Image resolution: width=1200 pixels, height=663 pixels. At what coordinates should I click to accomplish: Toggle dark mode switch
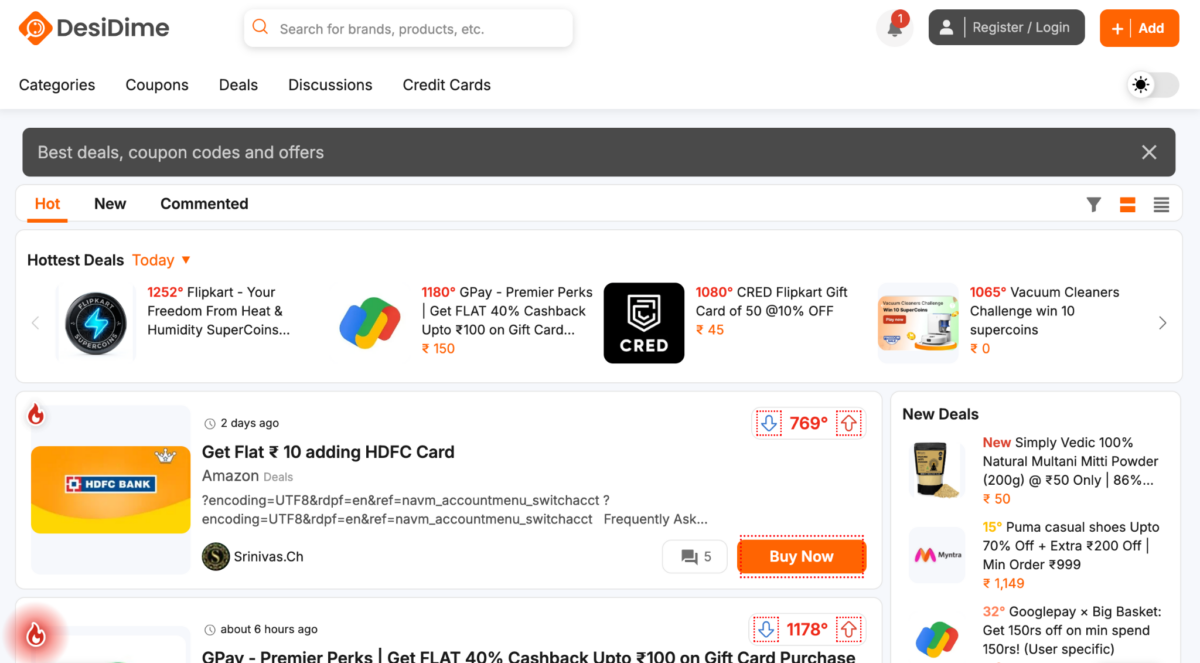pos(1152,85)
